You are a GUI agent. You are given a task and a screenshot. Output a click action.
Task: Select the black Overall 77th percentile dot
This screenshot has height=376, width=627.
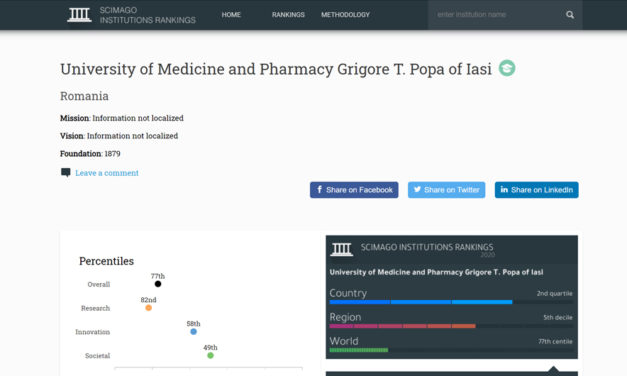(x=158, y=284)
